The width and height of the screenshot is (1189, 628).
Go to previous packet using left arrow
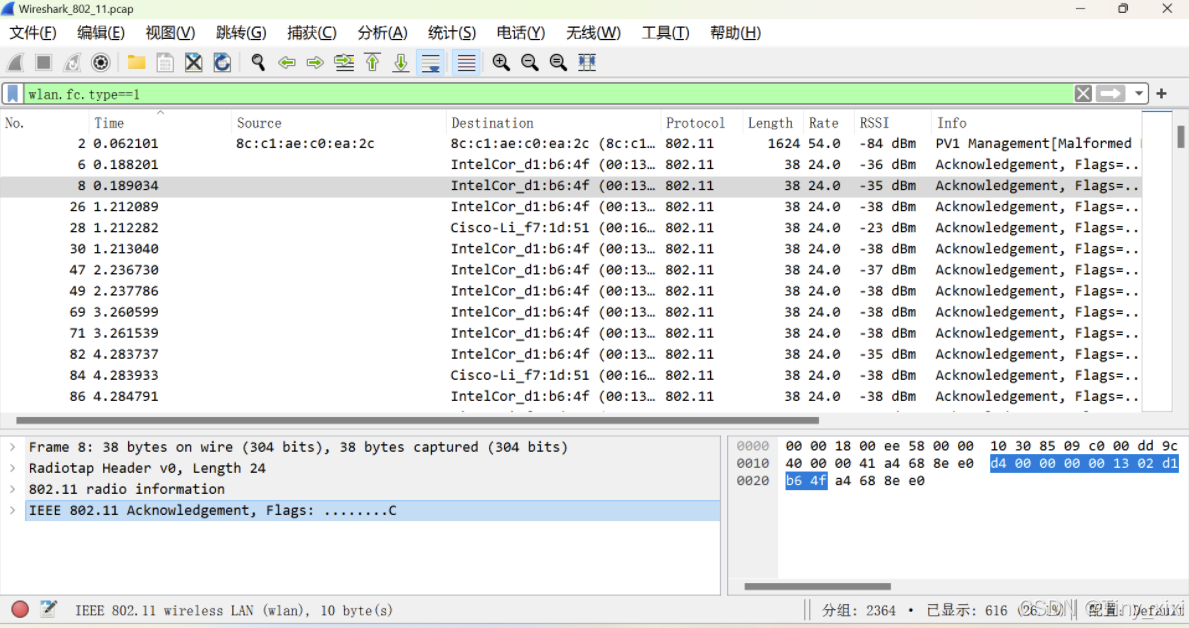(x=287, y=62)
